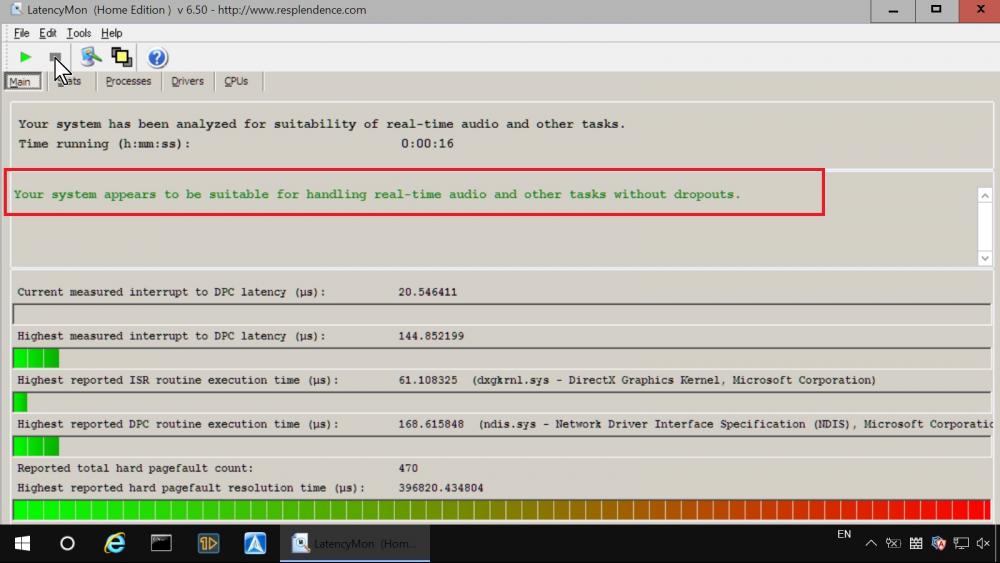The height and width of the screenshot is (563, 1000).
Task: Open the File menu
Action: [21, 33]
